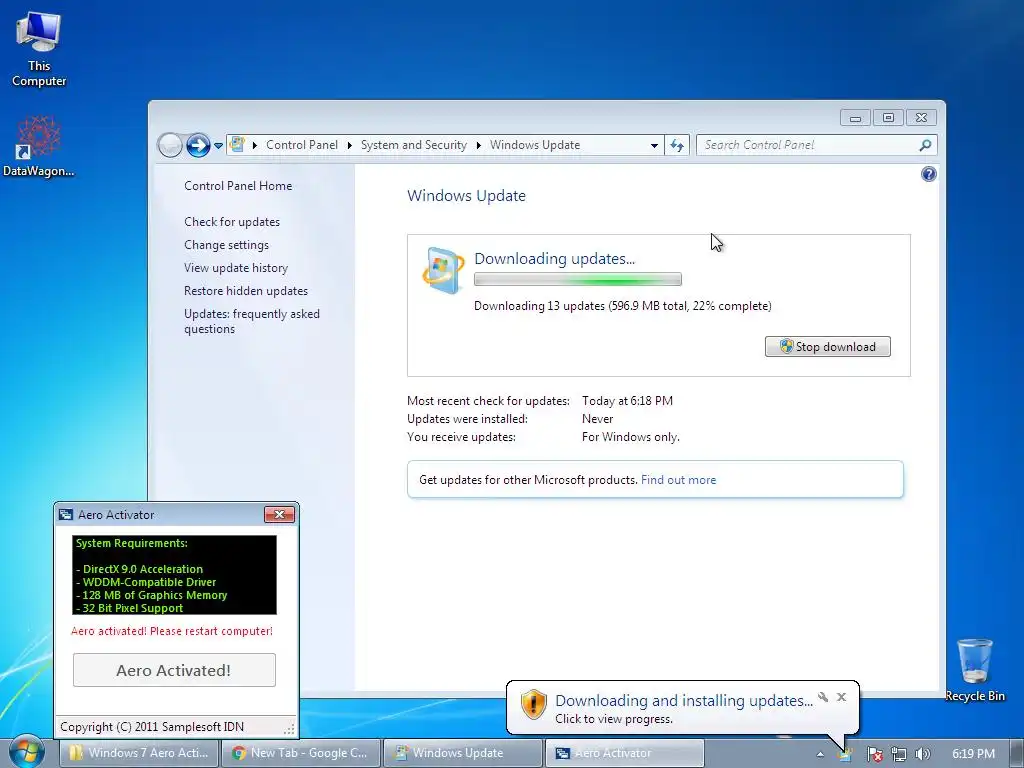Expand arrow before Control Panel breadcrumb
Viewport: 1024px width, 768px height.
[x=255, y=145]
